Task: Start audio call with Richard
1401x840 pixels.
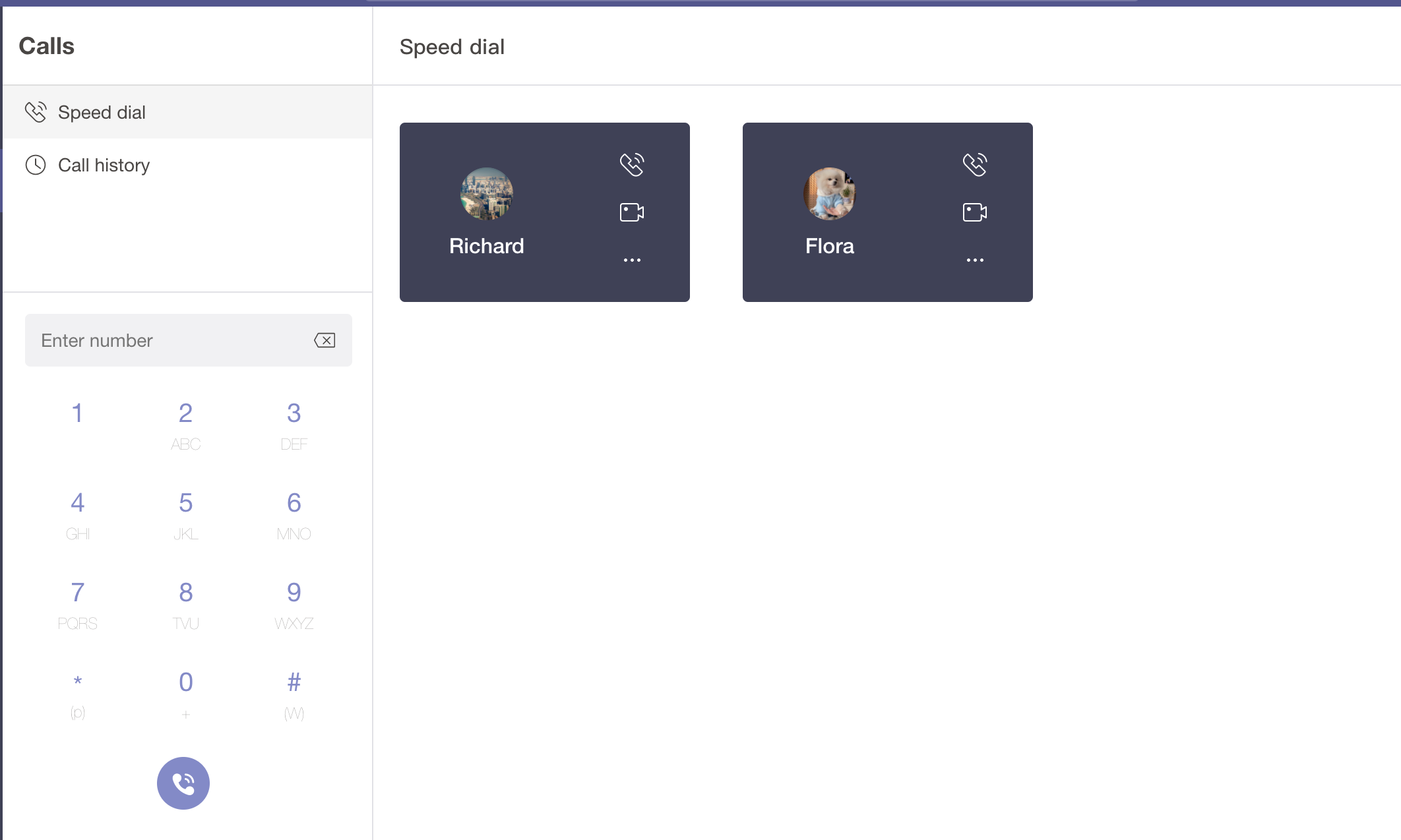Action: coord(632,164)
